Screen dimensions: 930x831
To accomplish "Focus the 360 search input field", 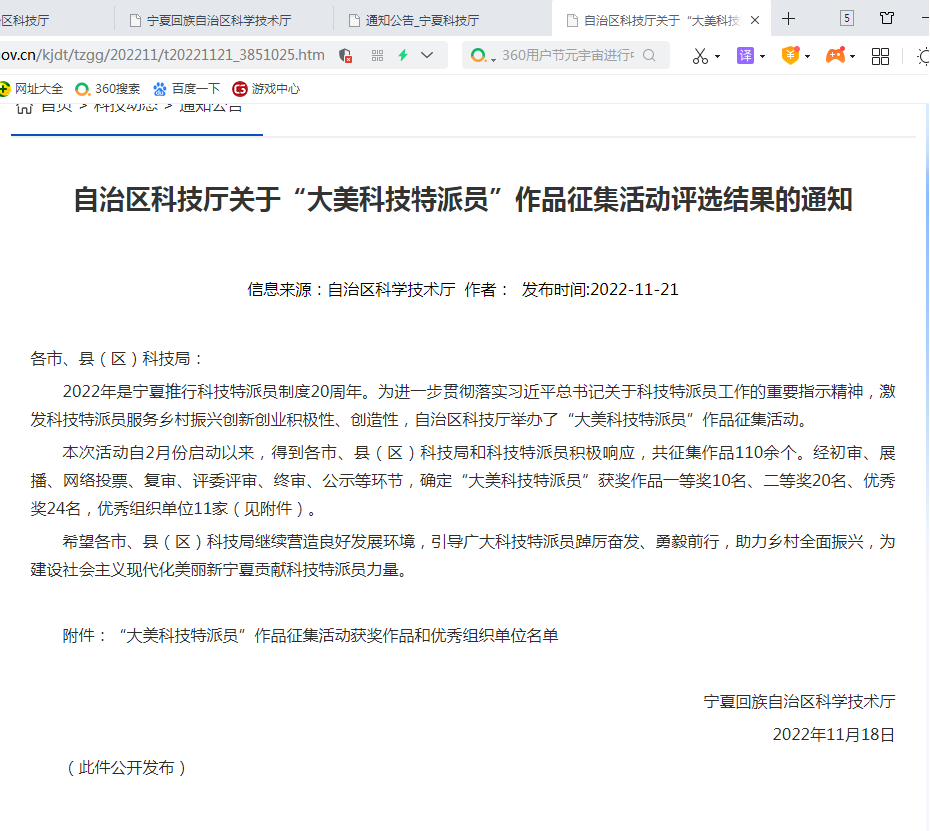I will click(x=568, y=56).
